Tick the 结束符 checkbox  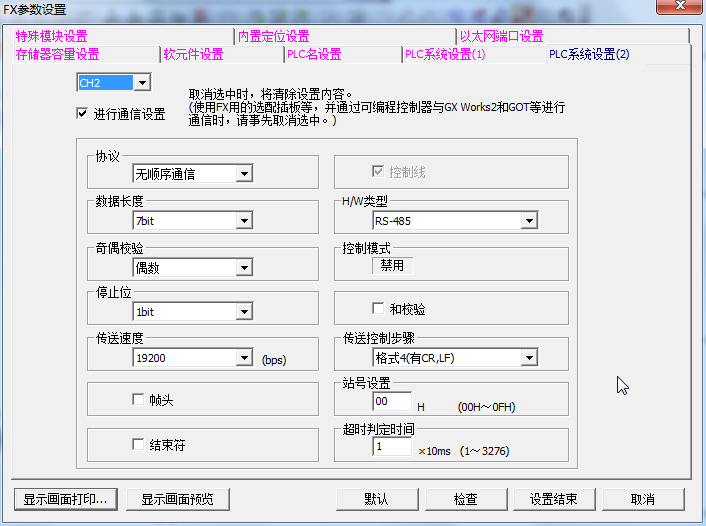coord(138,444)
